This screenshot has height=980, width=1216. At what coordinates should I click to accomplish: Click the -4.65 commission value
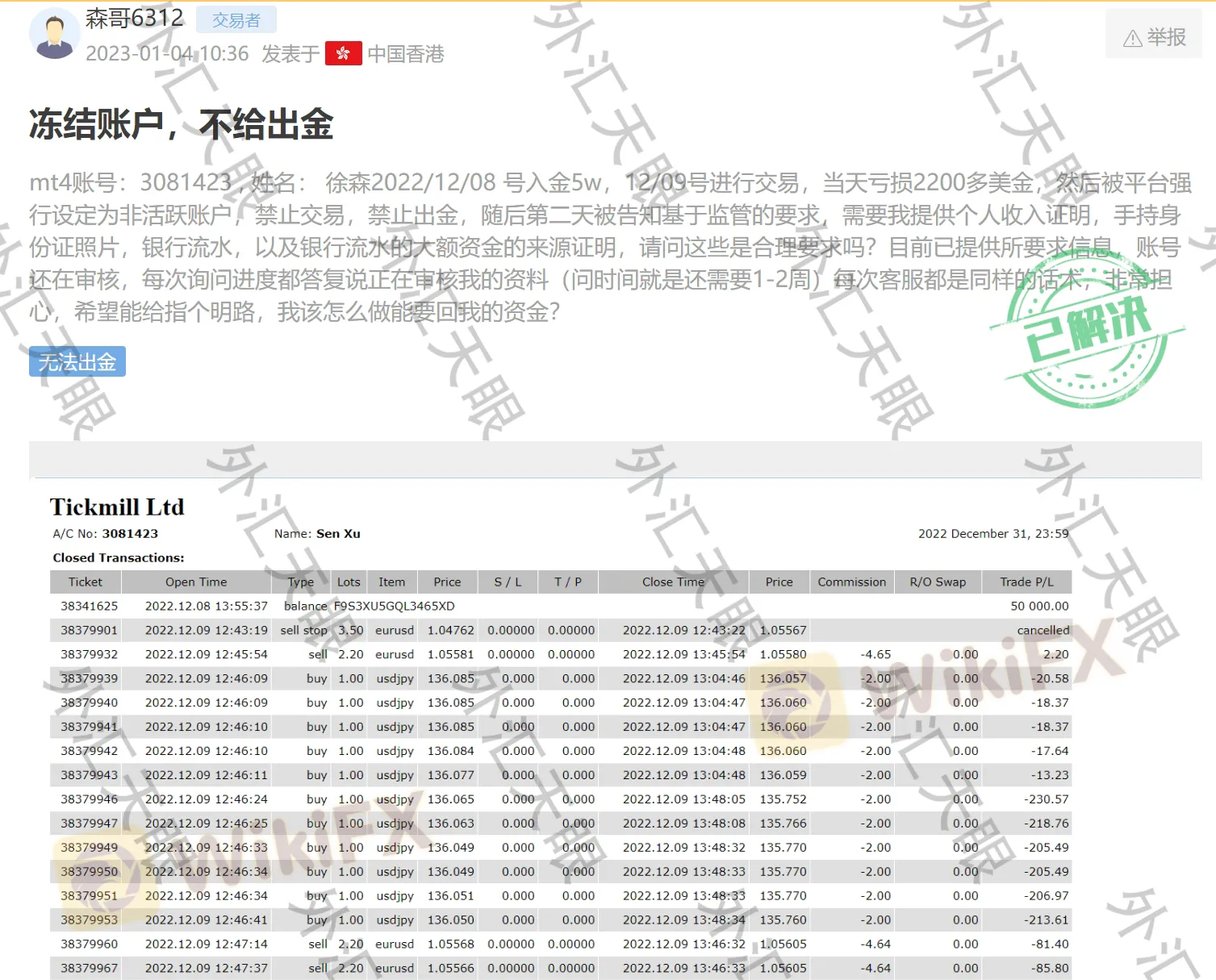(x=875, y=655)
